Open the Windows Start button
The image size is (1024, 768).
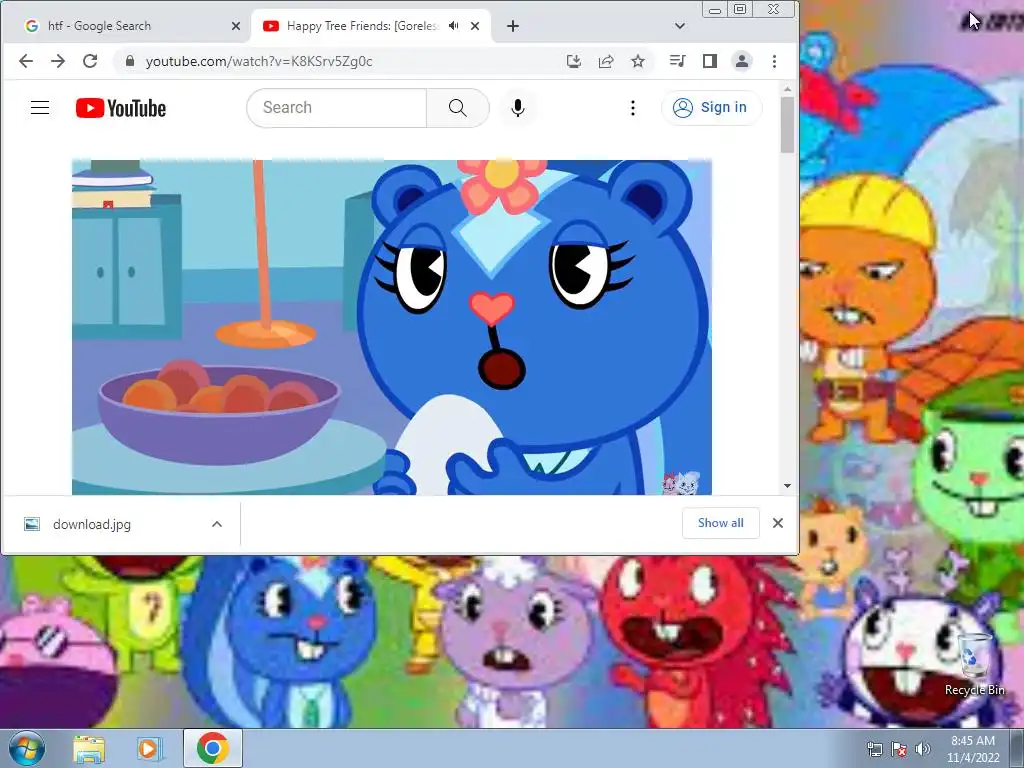26,748
